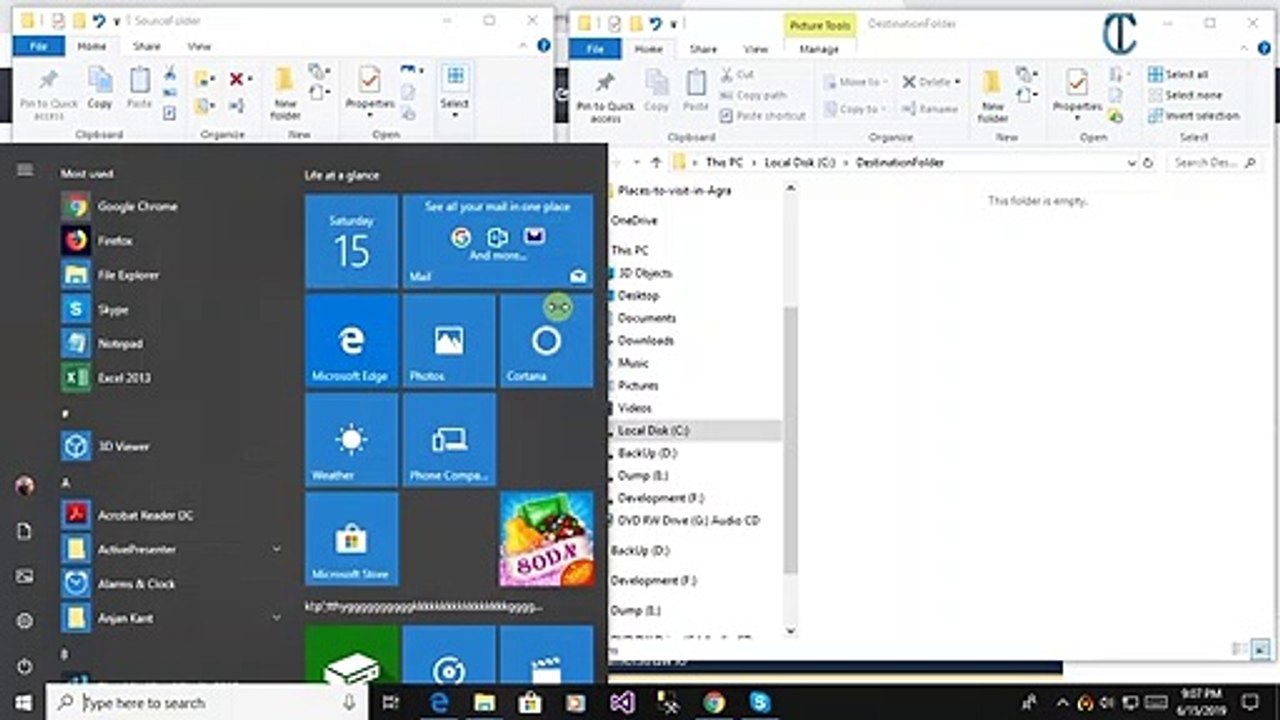Open the Mail tile in Start menu
1280x720 pixels.
pyautogui.click(x=497, y=242)
